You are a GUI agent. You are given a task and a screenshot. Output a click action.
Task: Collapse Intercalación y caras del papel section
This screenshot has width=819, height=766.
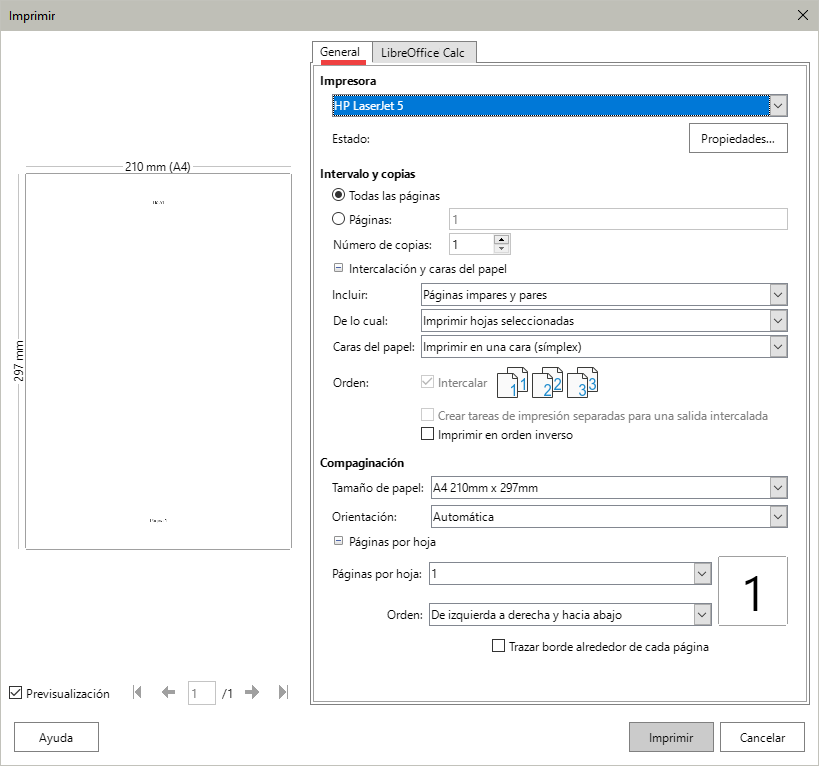pyautogui.click(x=339, y=268)
